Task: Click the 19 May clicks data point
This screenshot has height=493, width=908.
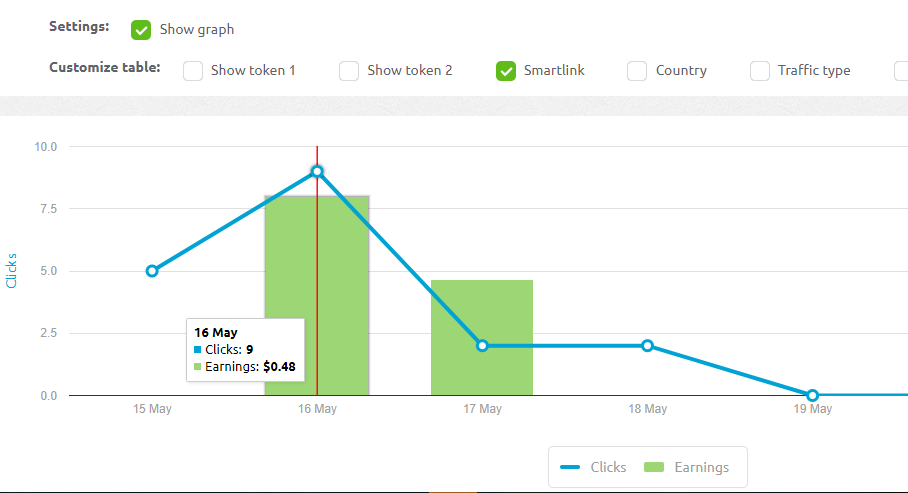Action: tap(812, 395)
